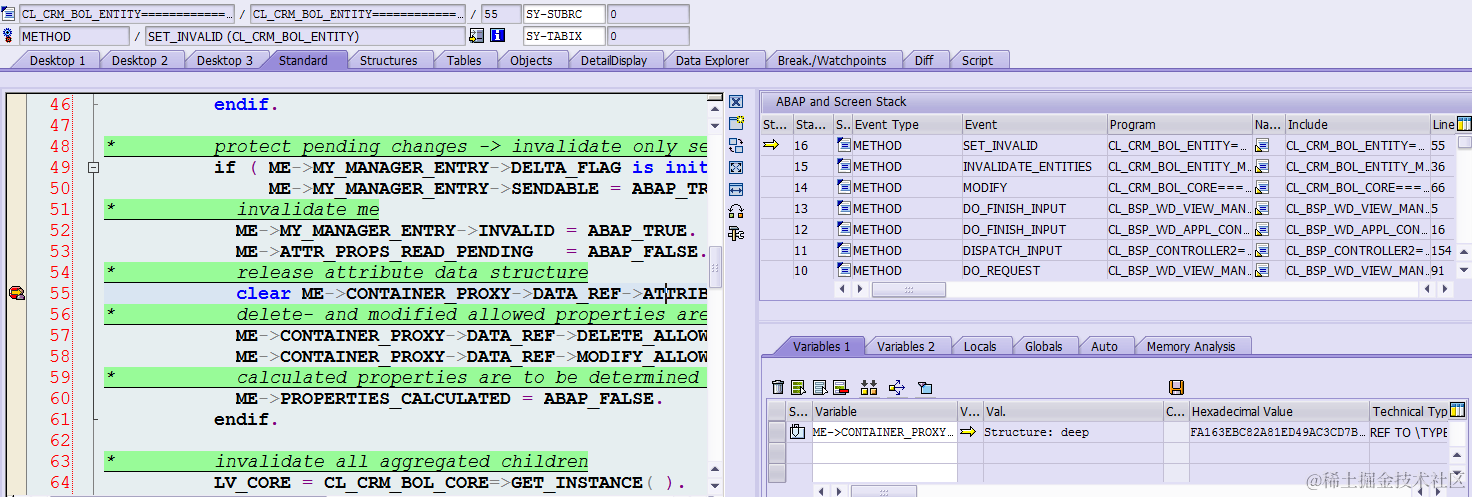Image resolution: width=1472 pixels, height=497 pixels.
Task: Close the source code tool window
Action: pos(736,102)
